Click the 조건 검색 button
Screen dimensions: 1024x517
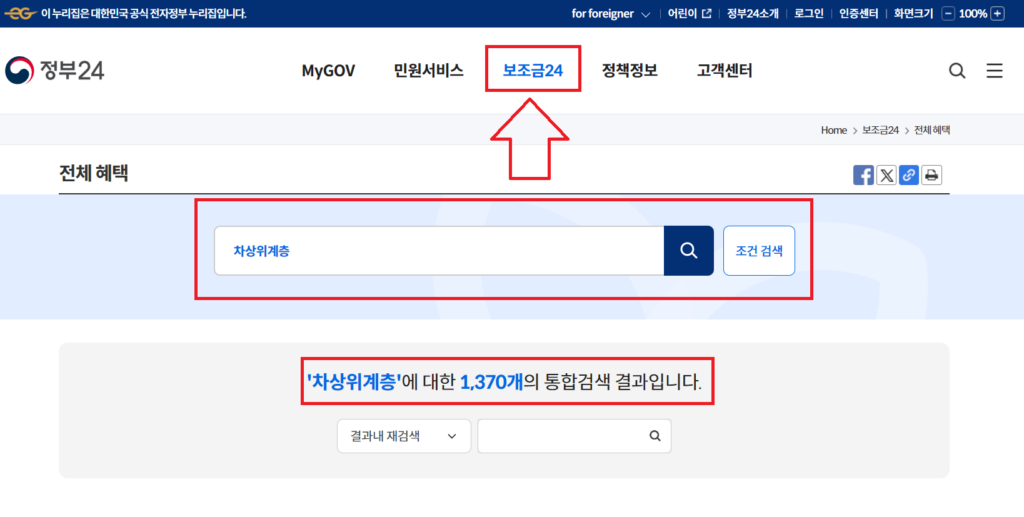[759, 250]
